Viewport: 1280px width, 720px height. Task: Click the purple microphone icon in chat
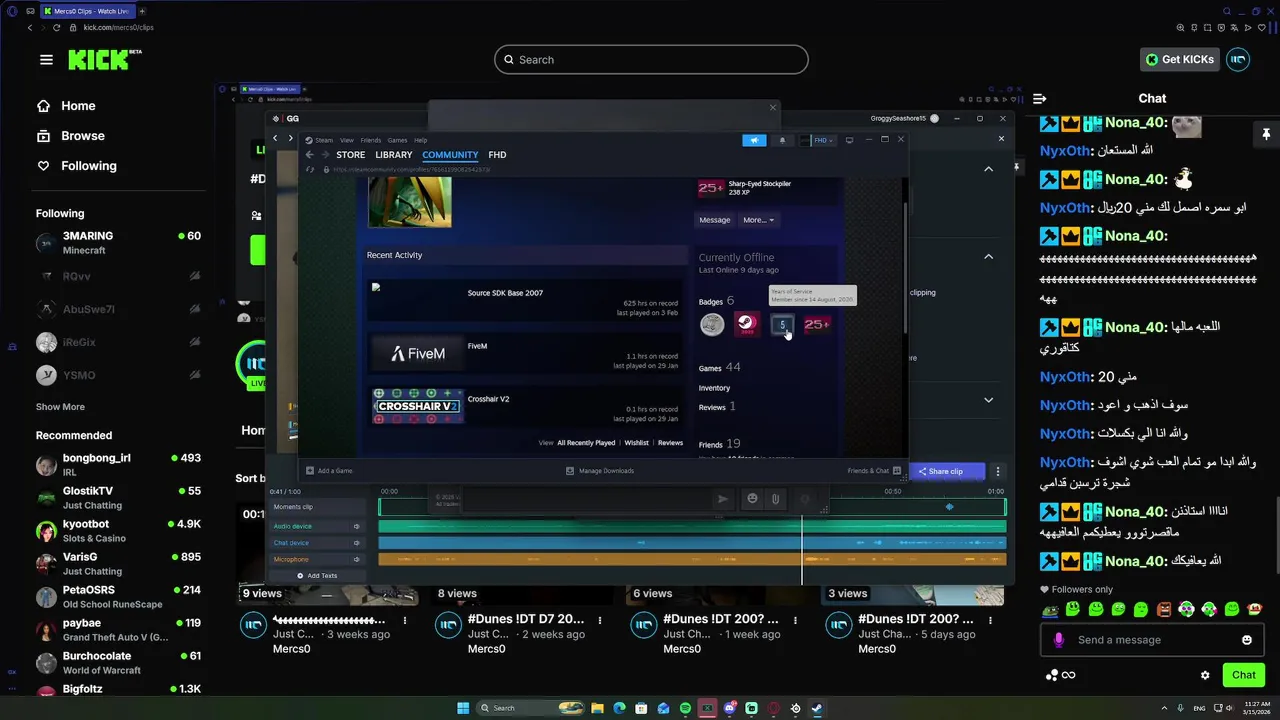pos(1059,640)
